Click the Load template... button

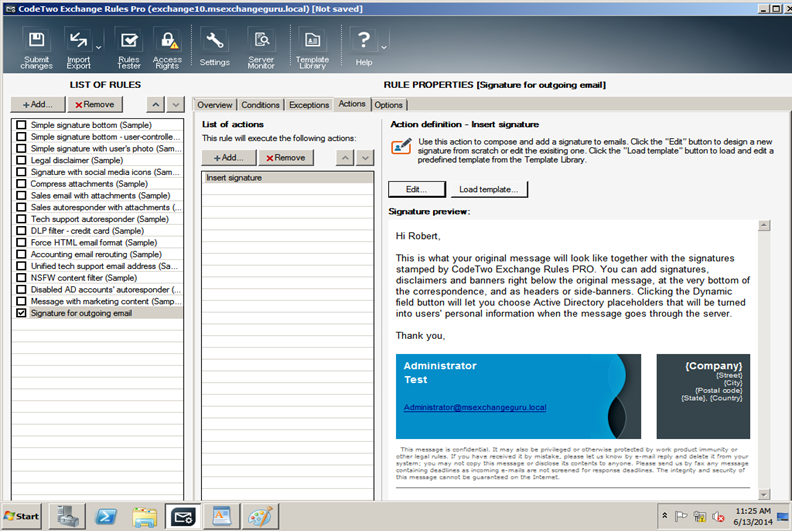tap(488, 189)
